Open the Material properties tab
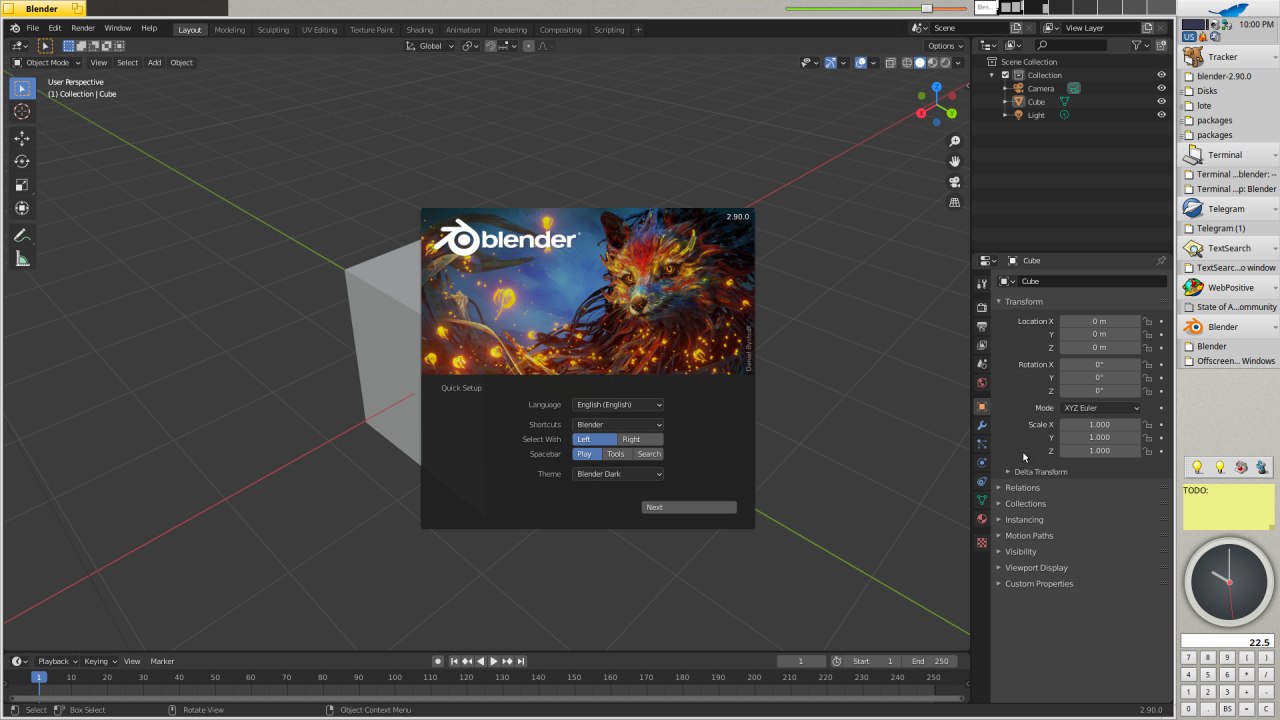The width and height of the screenshot is (1280, 720). pyautogui.click(x=982, y=518)
